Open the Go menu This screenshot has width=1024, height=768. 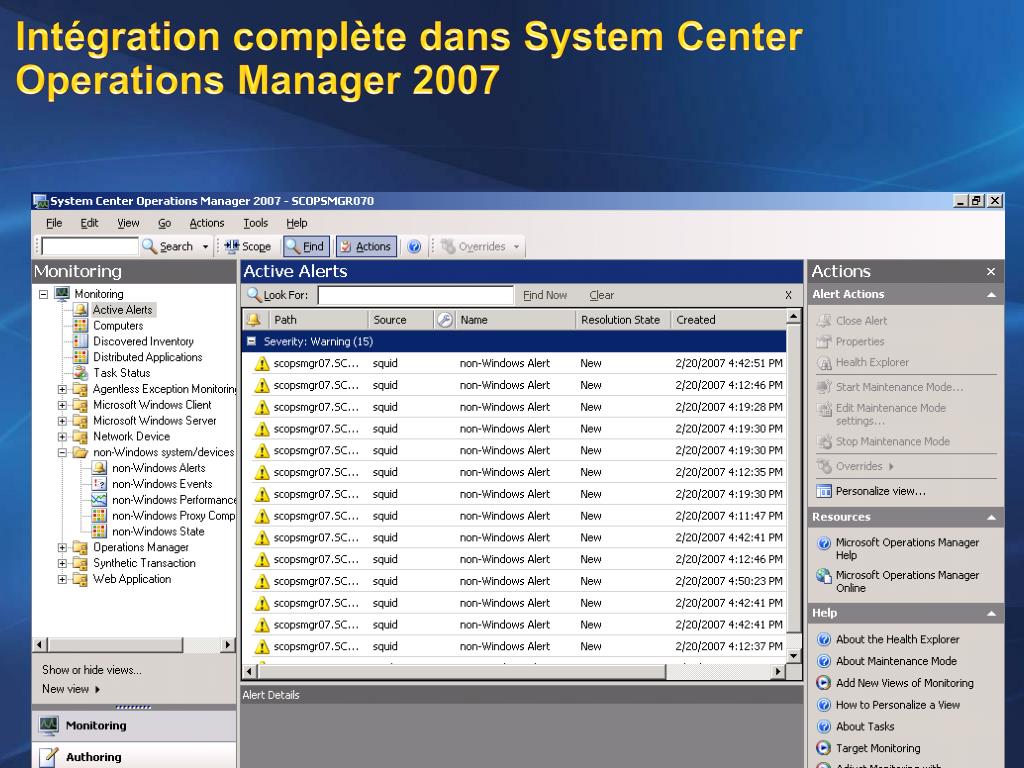165,223
